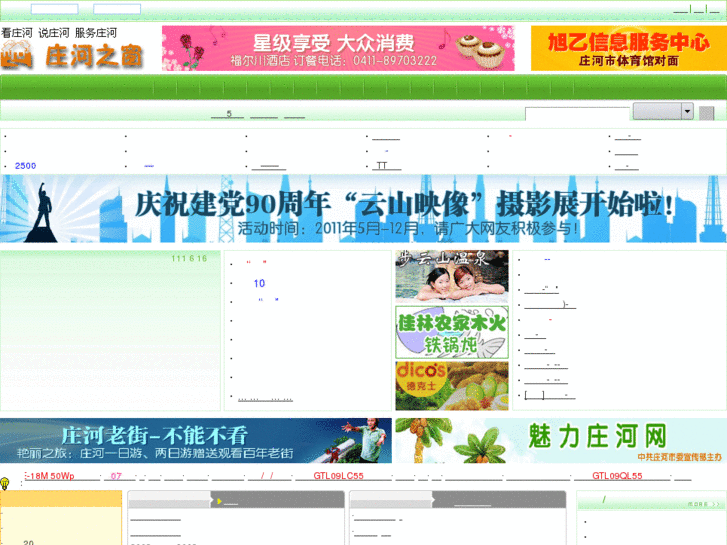Focus the first login field at top

tap(54, 9)
